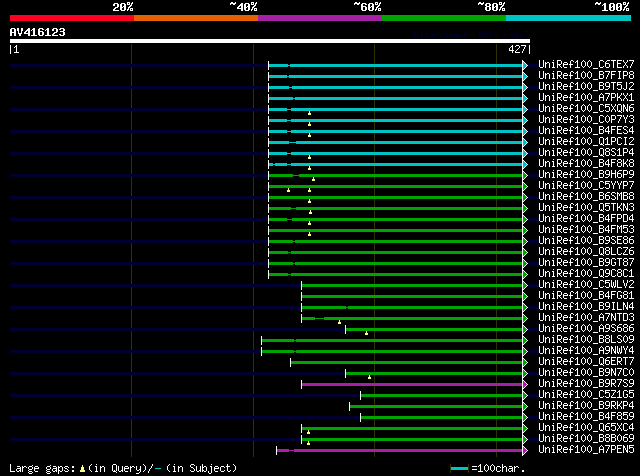The image size is (640, 476).
Task: Select the UniRef100_B9ILN4 label
Action: 586,307
